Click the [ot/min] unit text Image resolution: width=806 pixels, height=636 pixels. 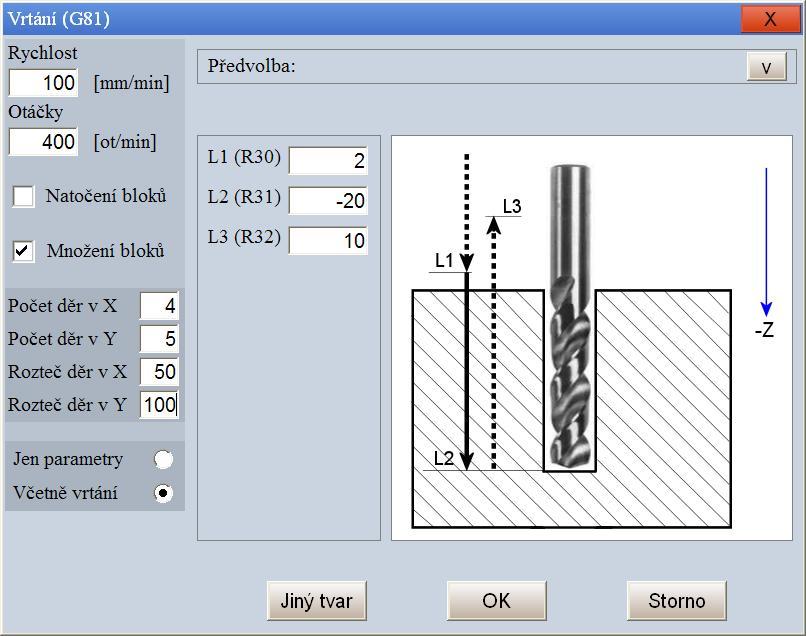(125, 142)
